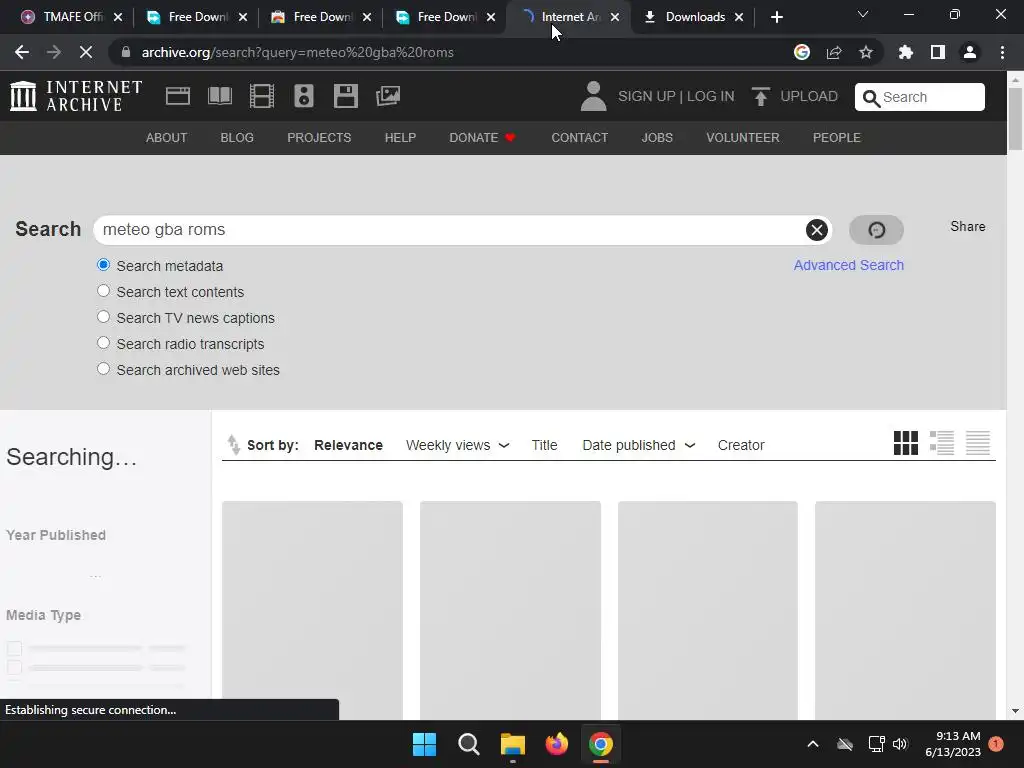Sort results by Relevance
1024x768 pixels.
coord(348,445)
